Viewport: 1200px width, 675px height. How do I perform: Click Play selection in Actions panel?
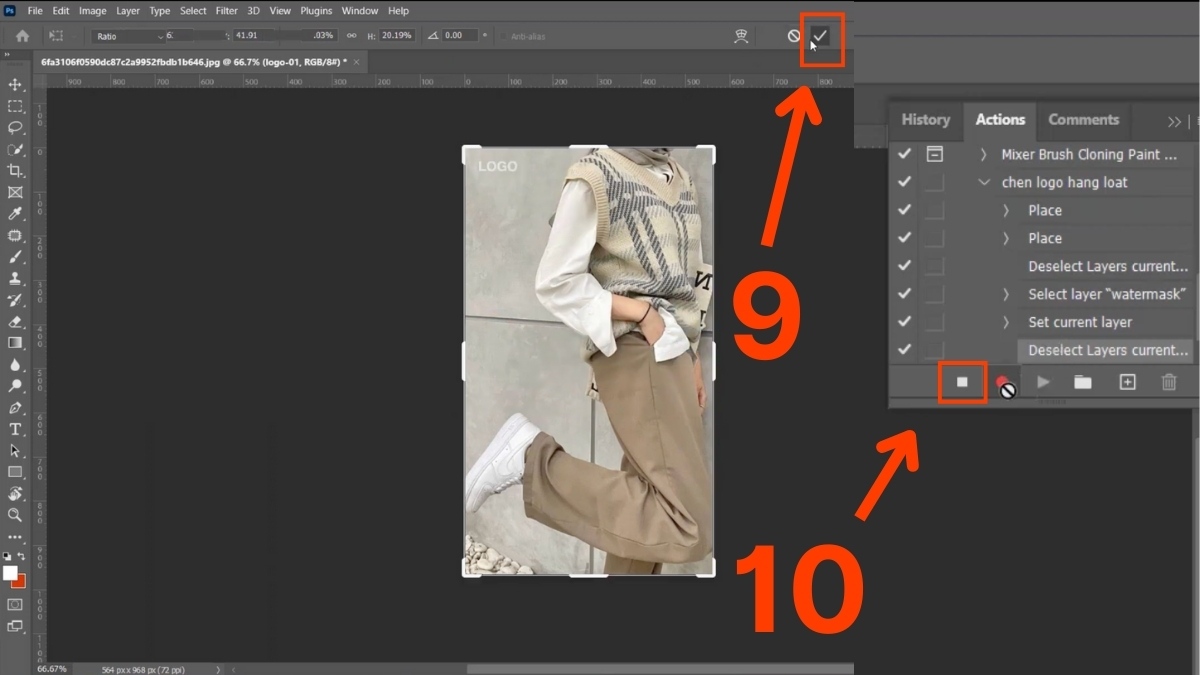1043,382
